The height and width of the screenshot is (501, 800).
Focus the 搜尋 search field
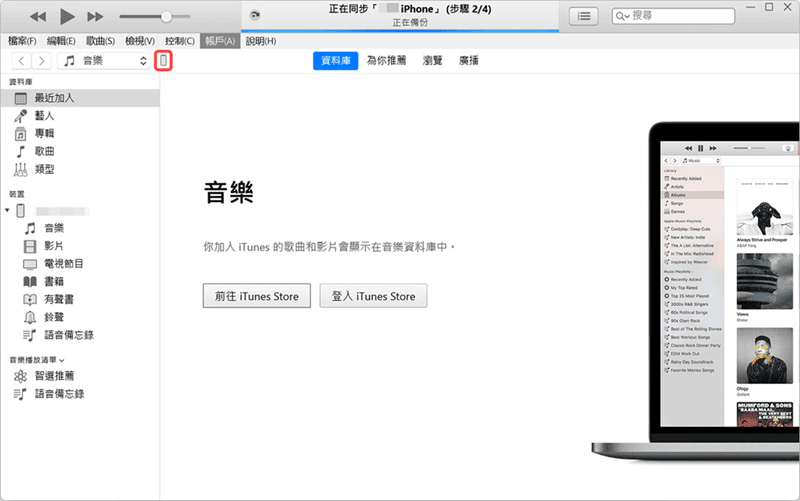[x=673, y=16]
